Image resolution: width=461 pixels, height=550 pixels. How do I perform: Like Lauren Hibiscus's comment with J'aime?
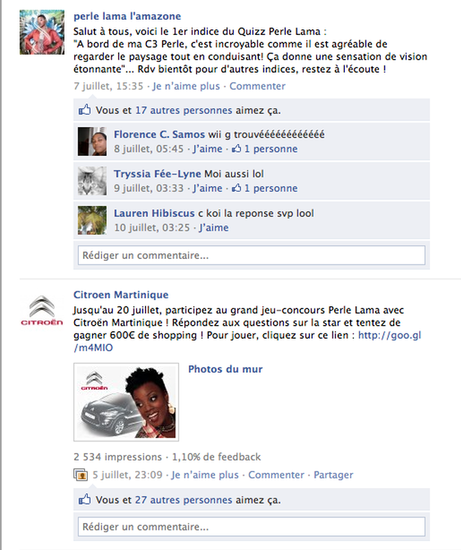coord(214,228)
